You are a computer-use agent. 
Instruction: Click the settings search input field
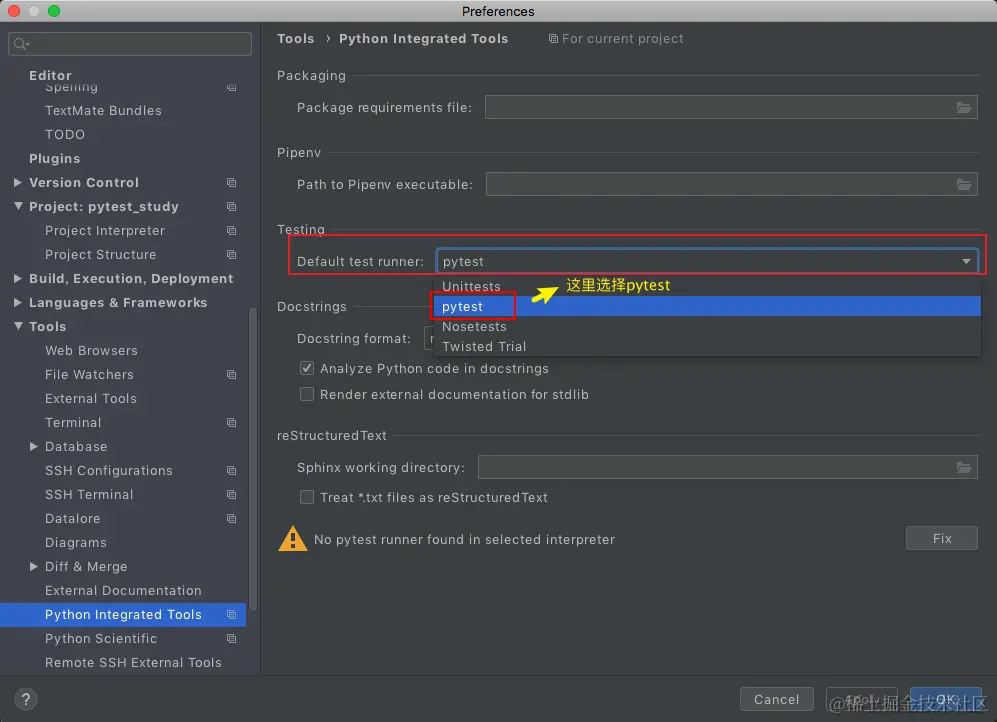pos(130,44)
